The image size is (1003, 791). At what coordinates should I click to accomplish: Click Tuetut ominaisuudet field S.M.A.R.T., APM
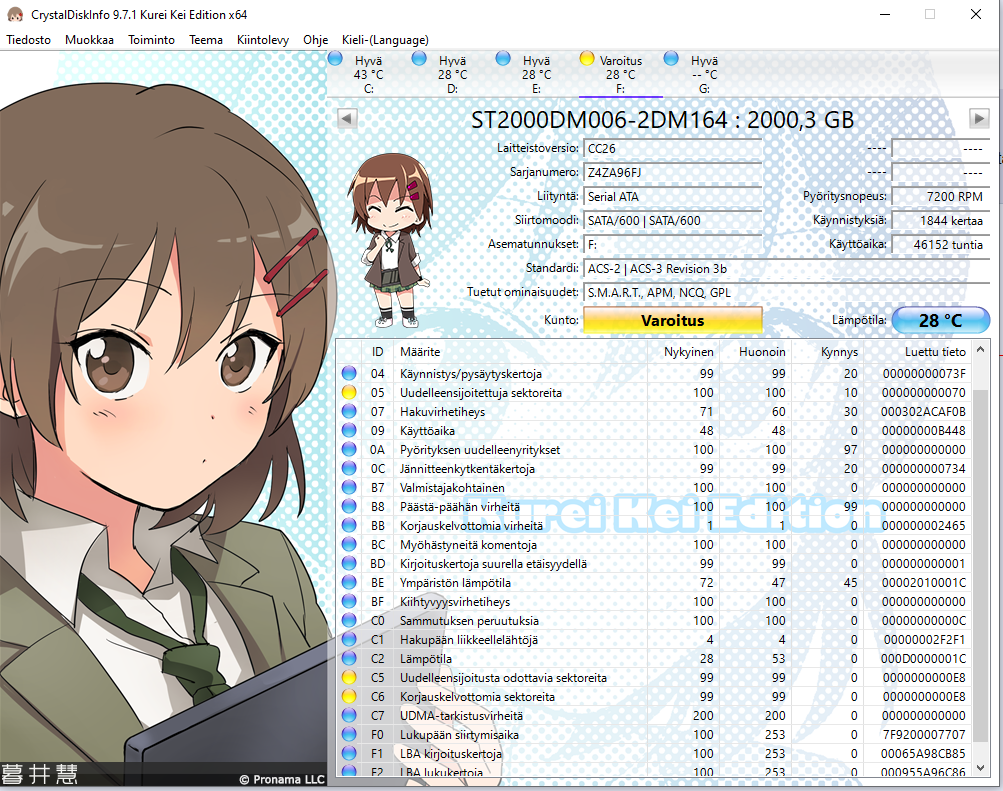tap(786, 293)
